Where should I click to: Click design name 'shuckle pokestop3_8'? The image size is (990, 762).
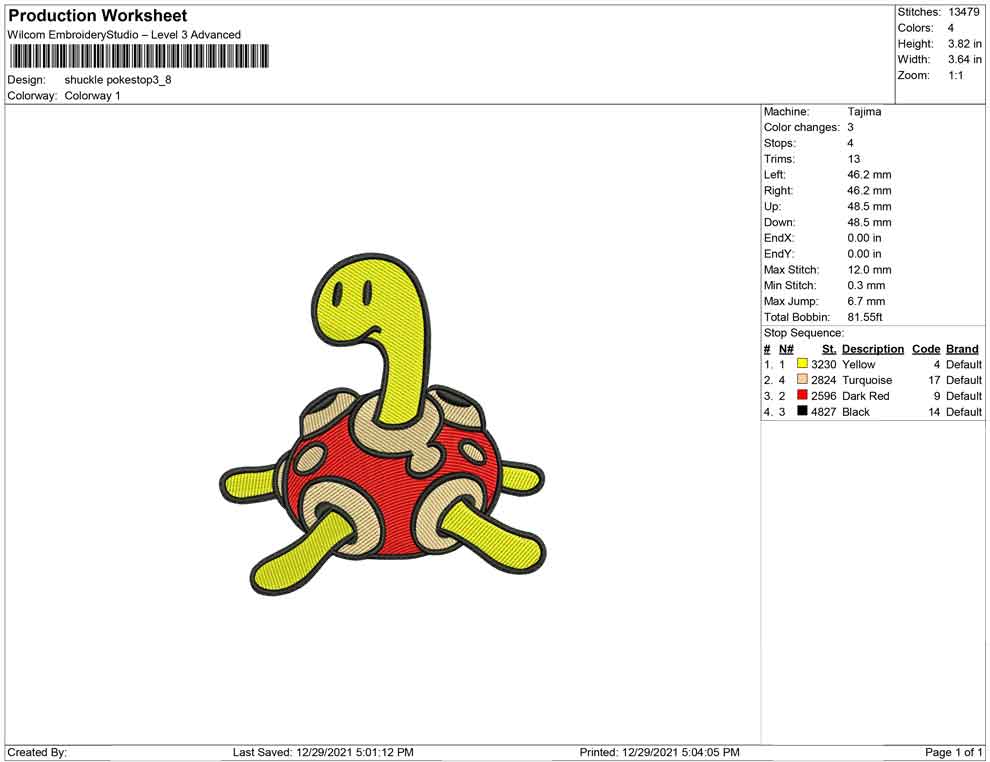tap(118, 80)
